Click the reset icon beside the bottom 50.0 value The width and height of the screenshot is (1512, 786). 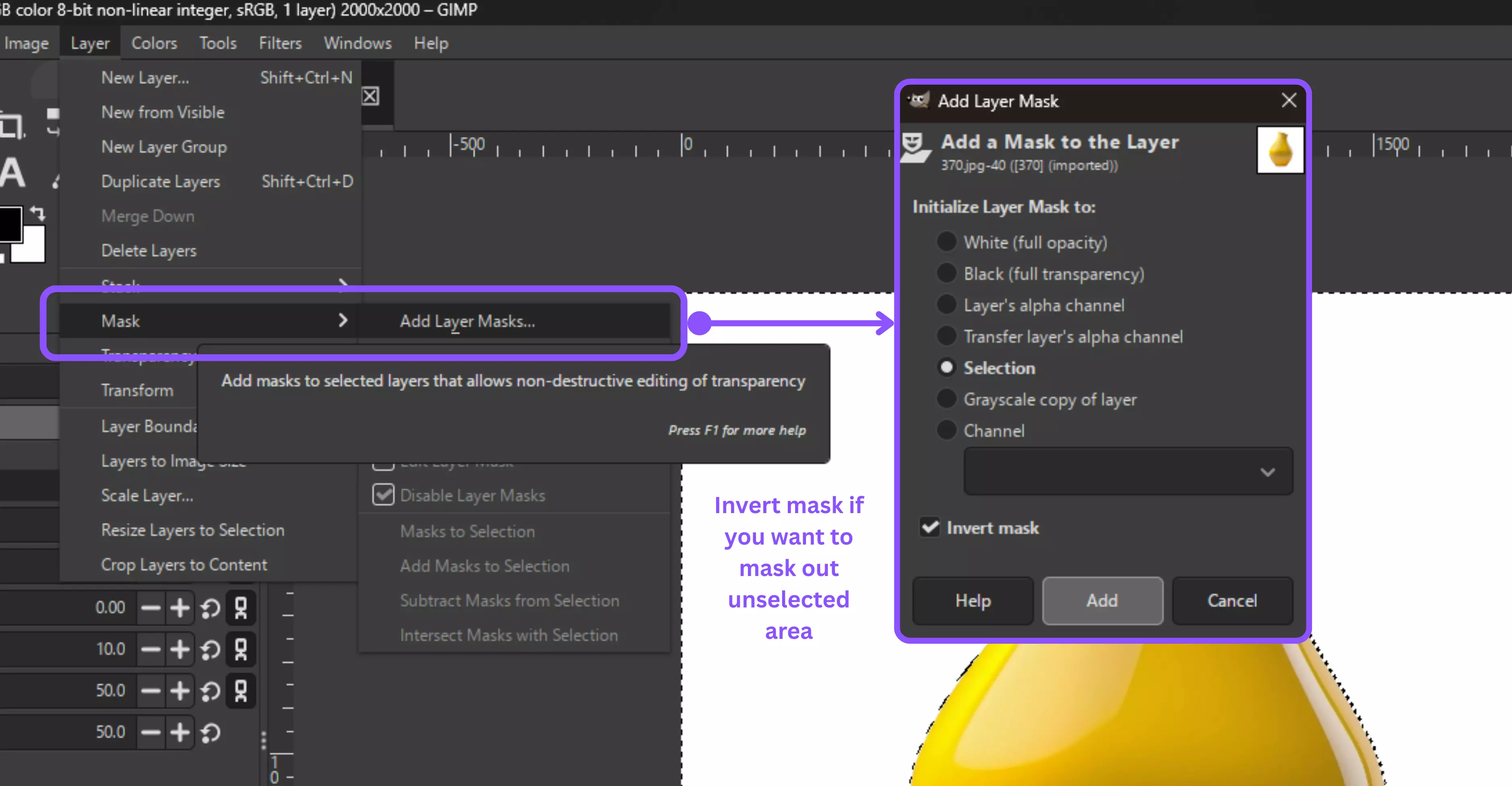(x=211, y=732)
